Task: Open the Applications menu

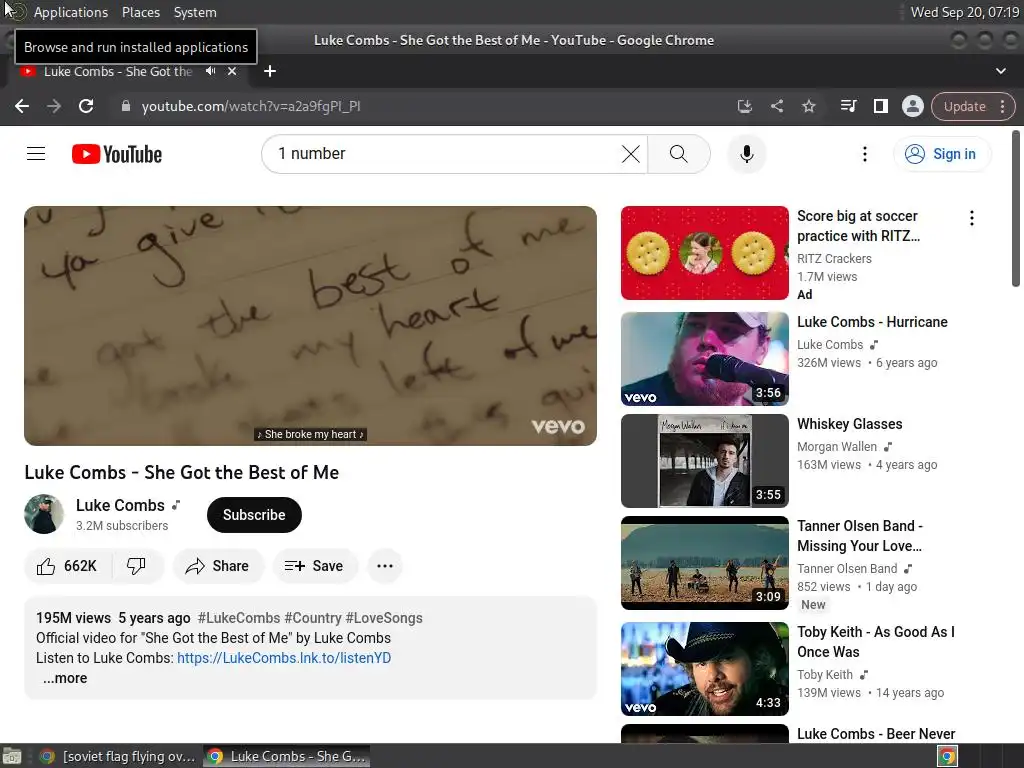Action: (x=71, y=12)
